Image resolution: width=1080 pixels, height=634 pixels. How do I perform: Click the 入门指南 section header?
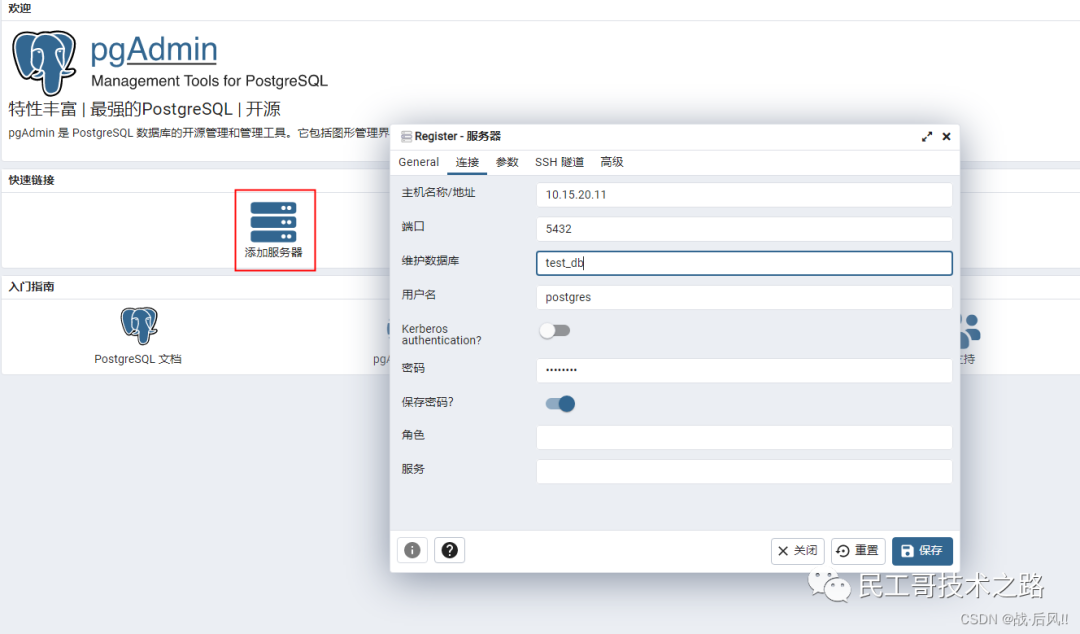[x=31, y=287]
